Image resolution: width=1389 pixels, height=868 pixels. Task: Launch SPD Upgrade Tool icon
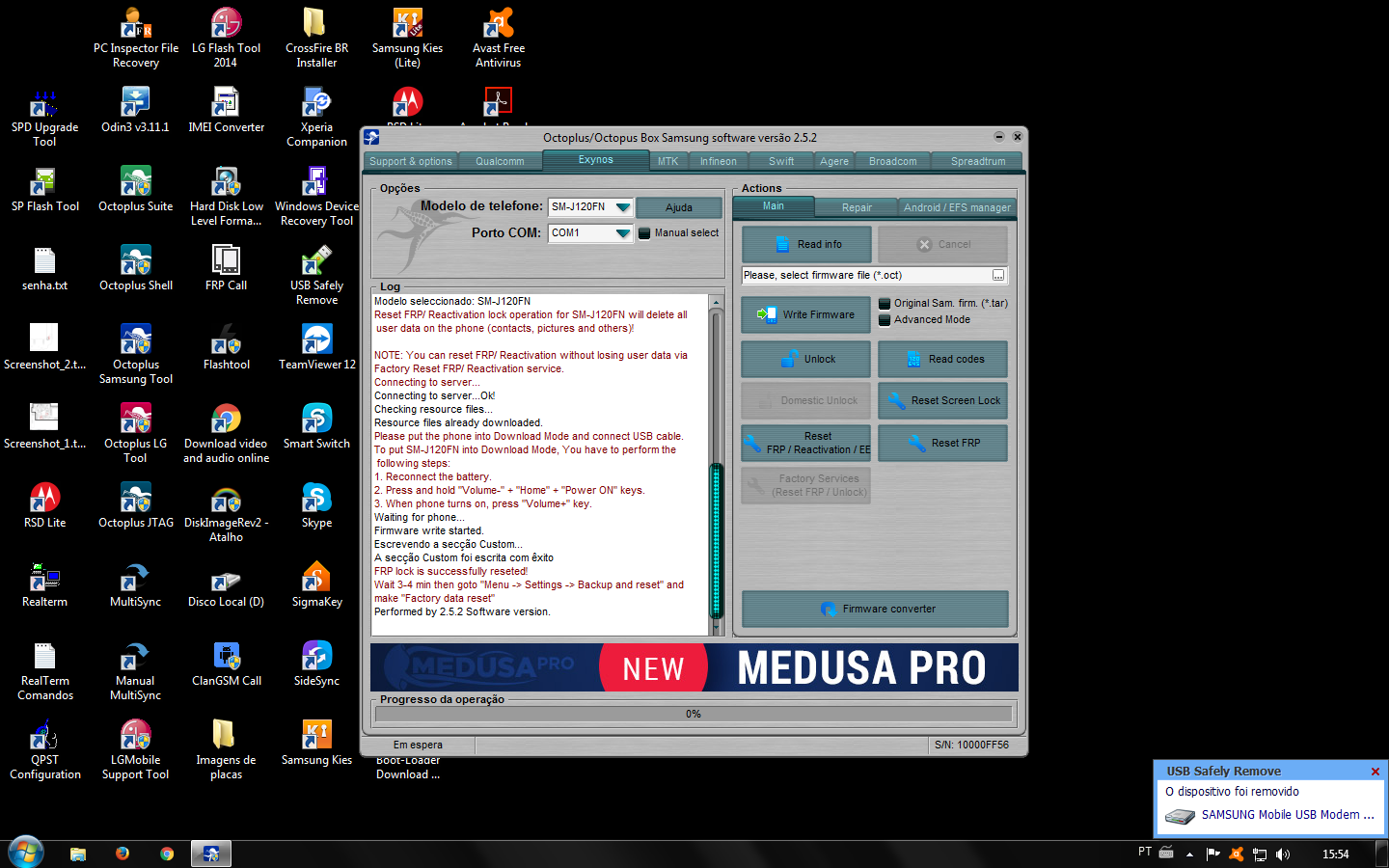click(x=44, y=118)
